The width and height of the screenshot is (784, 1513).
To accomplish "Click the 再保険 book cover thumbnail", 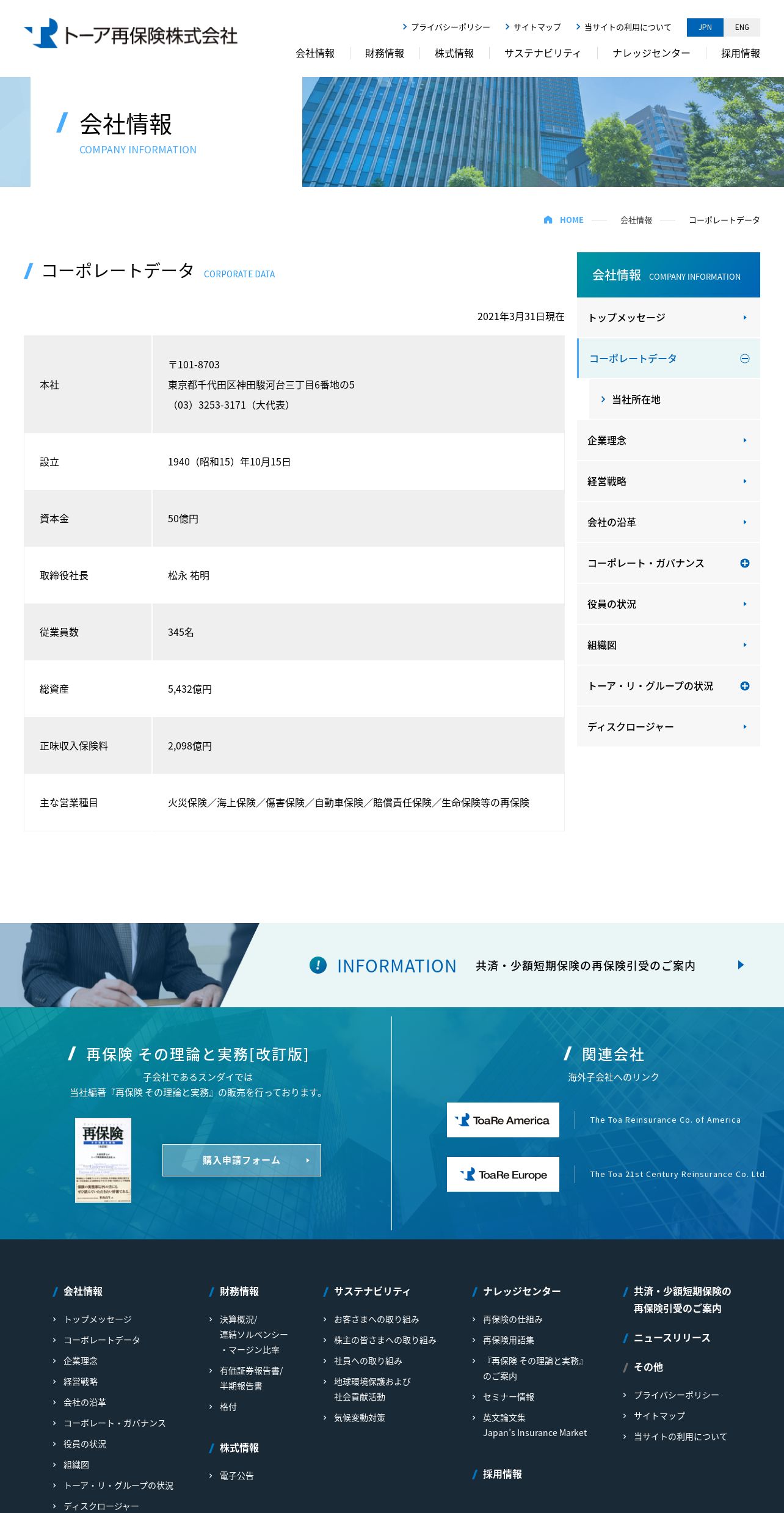I will pos(103,1160).
